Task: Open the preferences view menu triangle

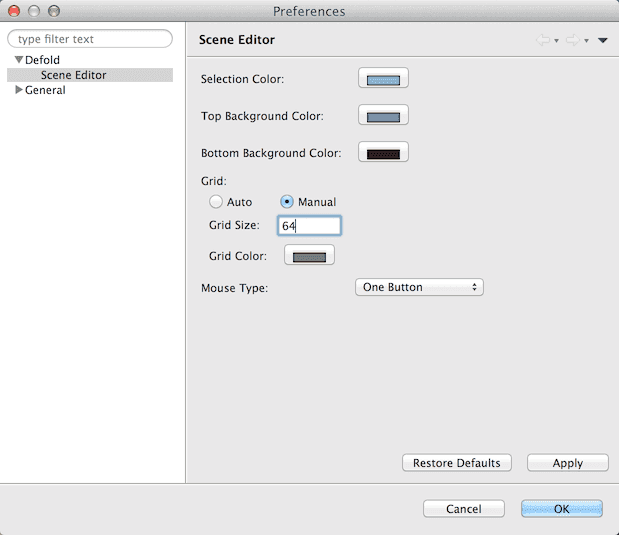Action: (x=603, y=40)
